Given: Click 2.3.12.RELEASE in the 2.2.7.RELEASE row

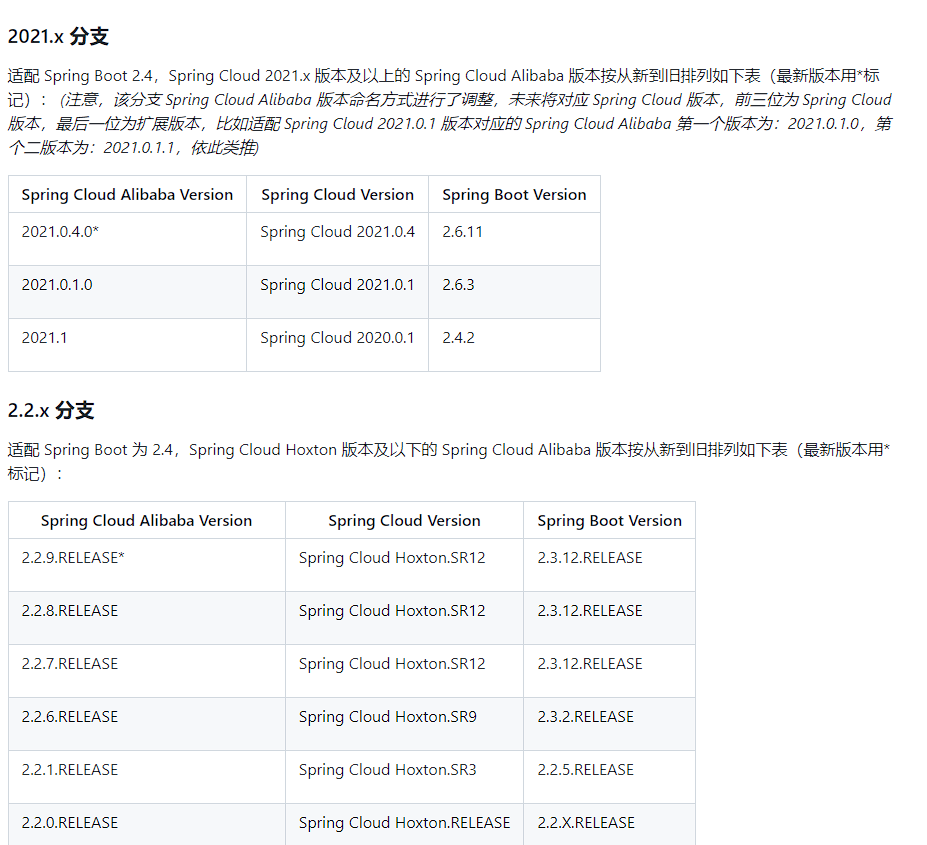Looking at the screenshot, I should click(x=610, y=671).
